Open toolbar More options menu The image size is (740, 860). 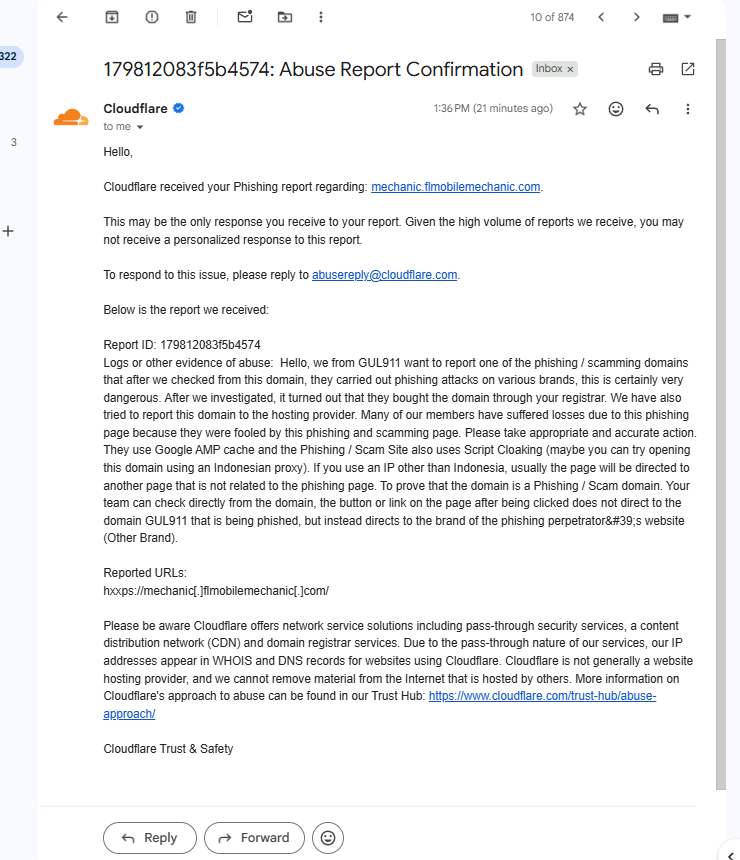click(x=321, y=17)
